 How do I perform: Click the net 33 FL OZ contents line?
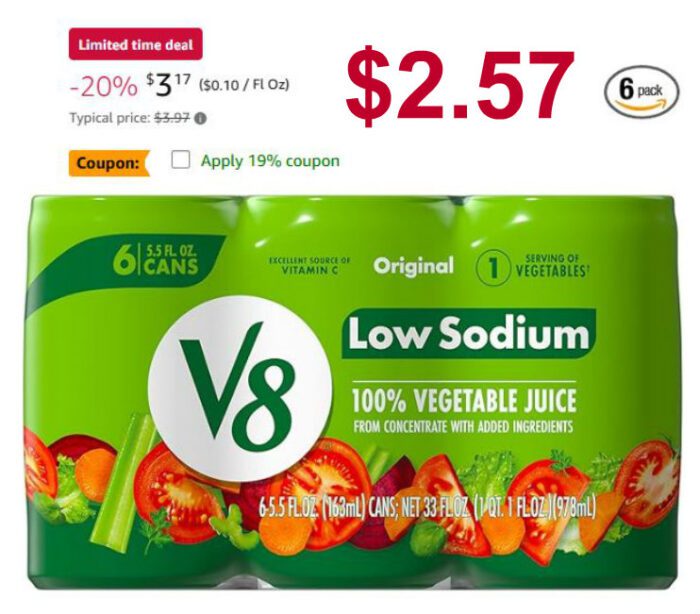[427, 506]
